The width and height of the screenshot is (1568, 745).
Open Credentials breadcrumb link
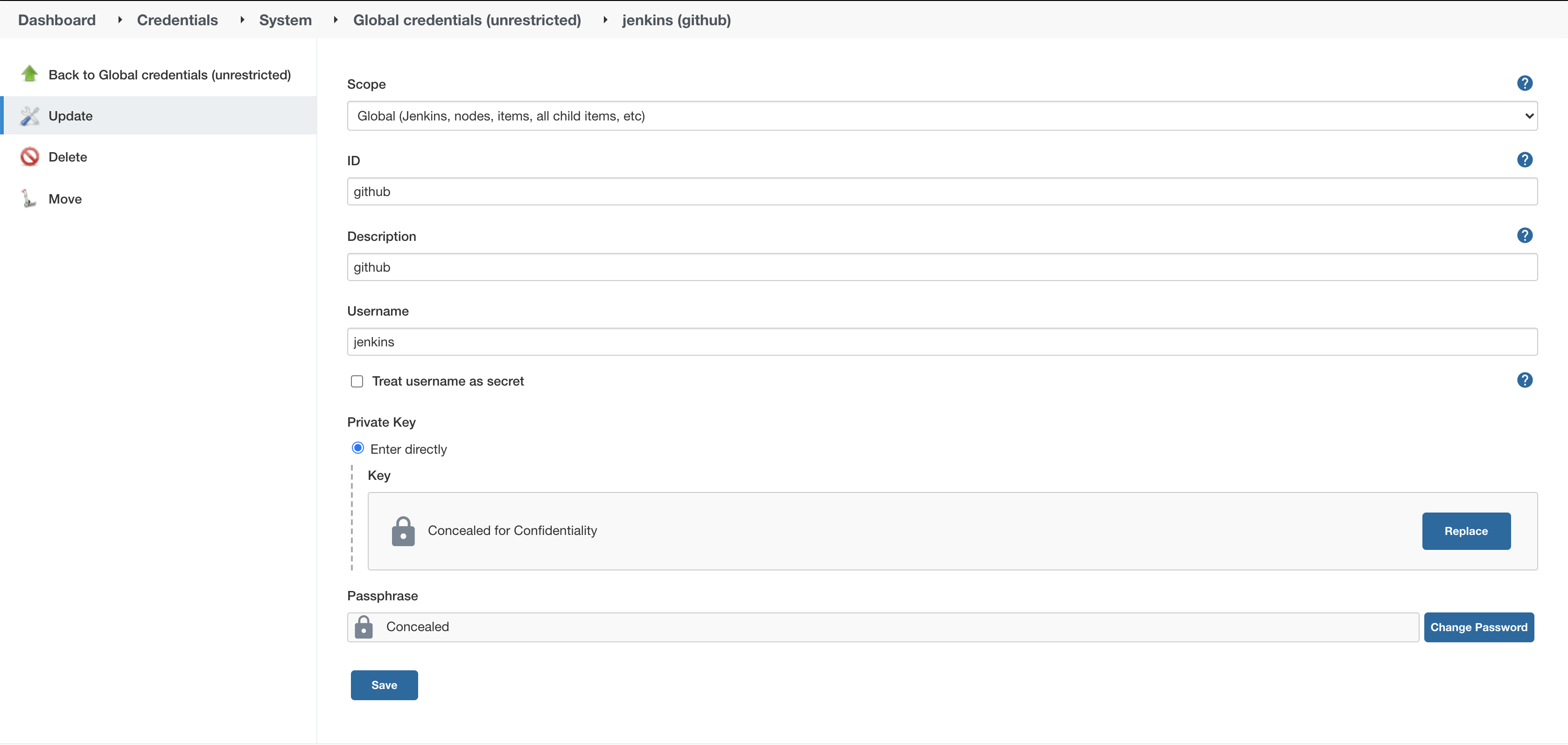177,20
